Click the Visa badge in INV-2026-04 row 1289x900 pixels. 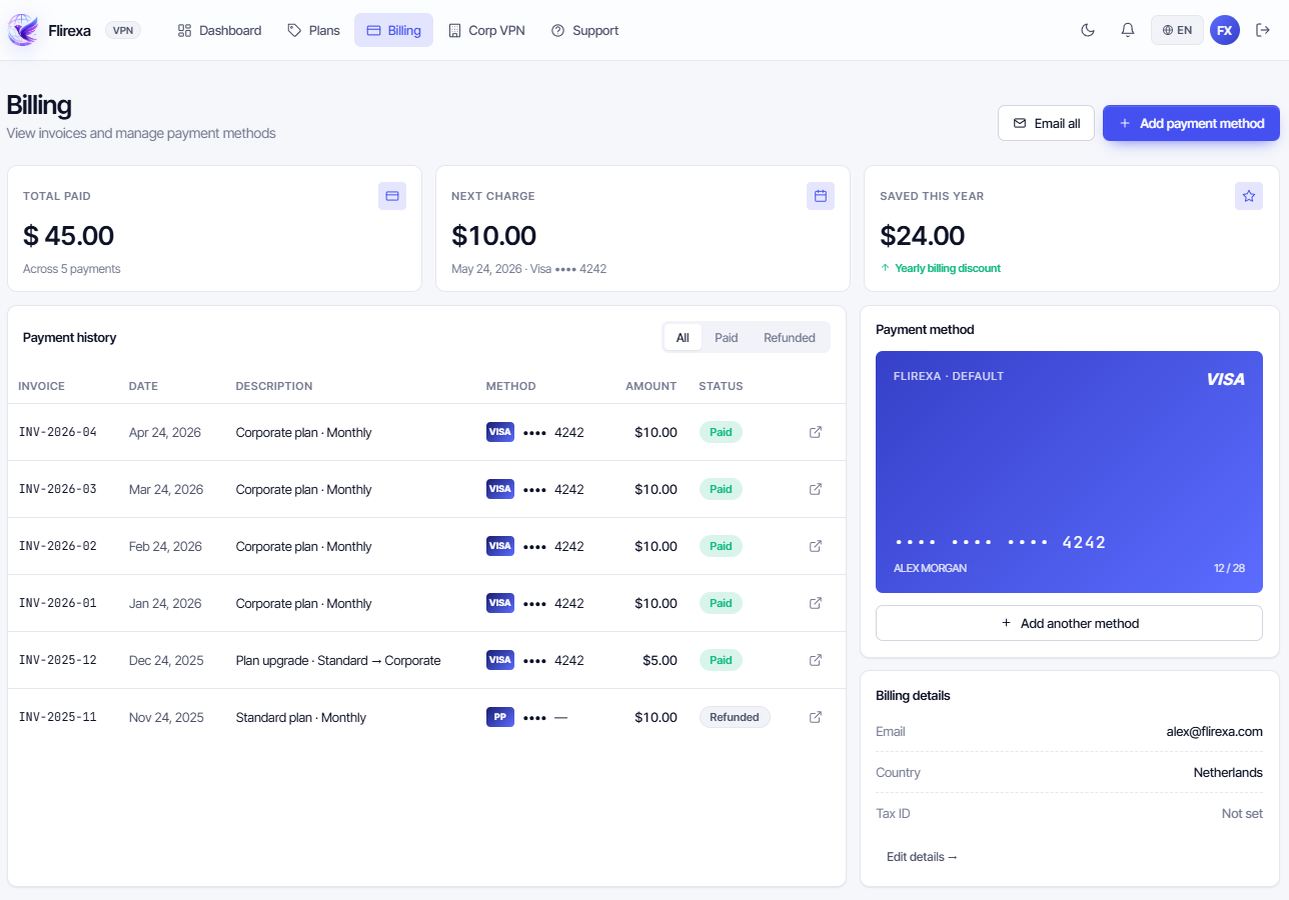500,432
